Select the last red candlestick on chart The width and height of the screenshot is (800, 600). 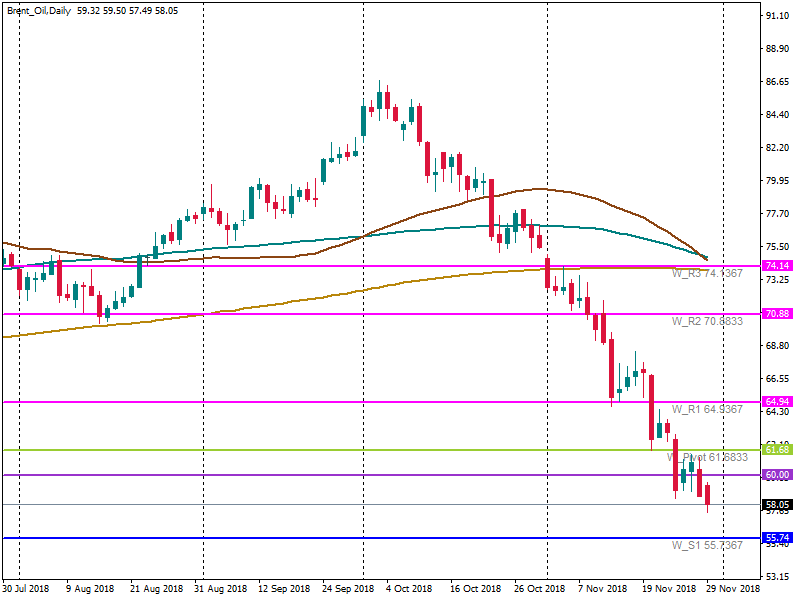[708, 495]
